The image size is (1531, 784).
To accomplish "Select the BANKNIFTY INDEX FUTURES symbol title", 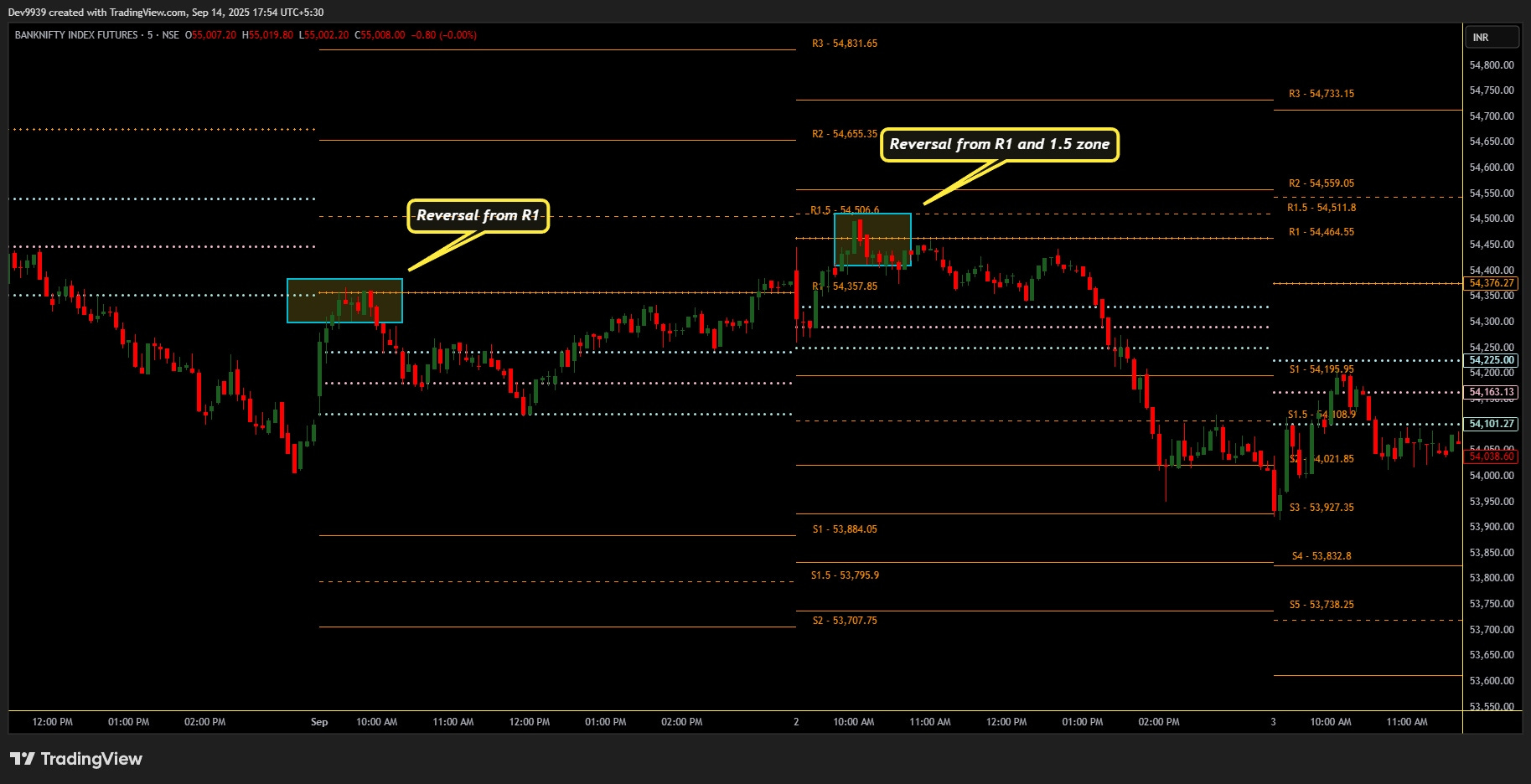I will tap(76, 35).
